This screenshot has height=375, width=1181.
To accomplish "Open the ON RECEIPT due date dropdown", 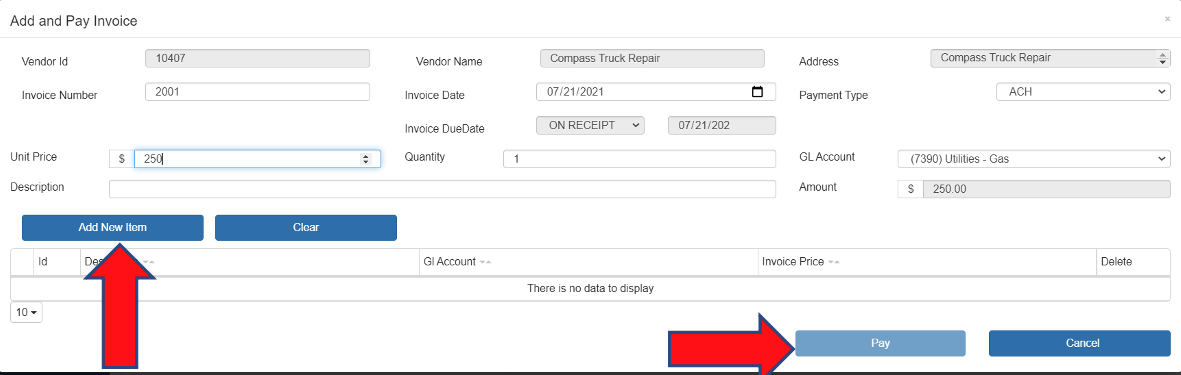I will 590,125.
